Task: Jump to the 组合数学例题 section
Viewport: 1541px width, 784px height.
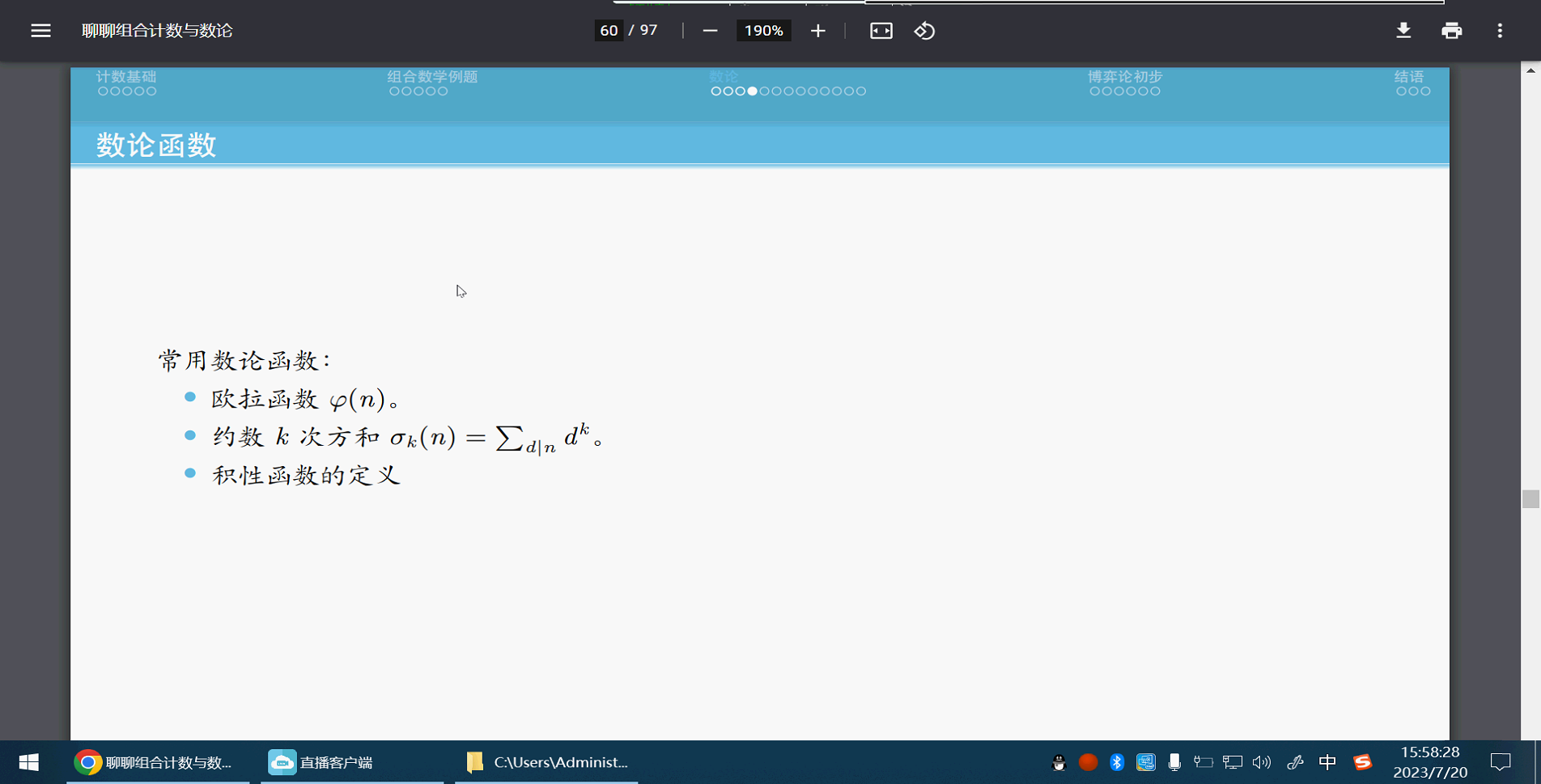Action: 432,77
